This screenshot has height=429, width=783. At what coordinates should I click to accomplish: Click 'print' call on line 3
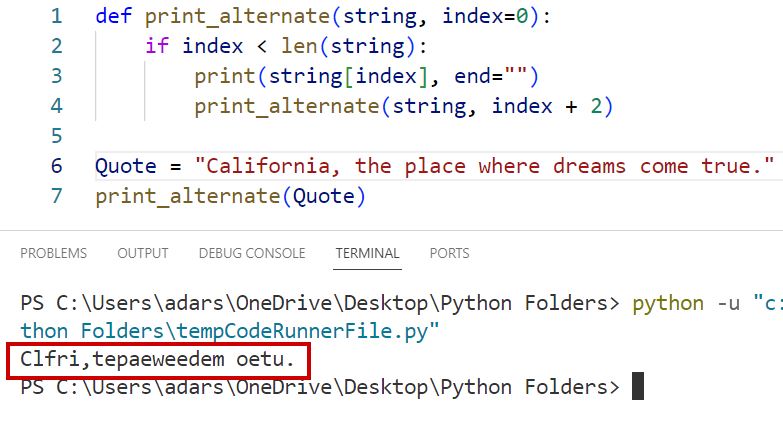click(225, 76)
